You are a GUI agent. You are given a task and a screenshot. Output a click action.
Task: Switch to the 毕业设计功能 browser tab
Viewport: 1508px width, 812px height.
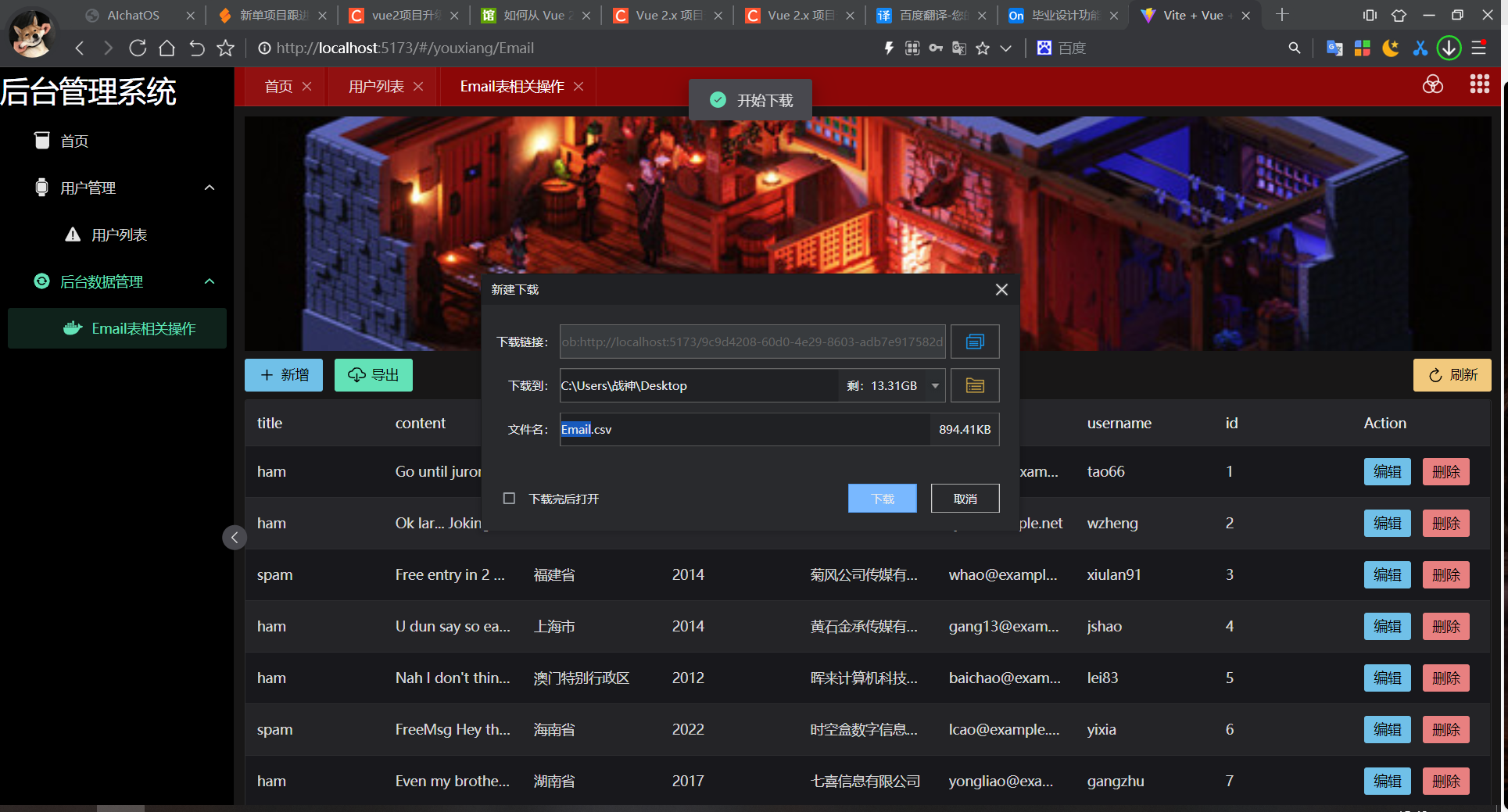tap(1064, 15)
